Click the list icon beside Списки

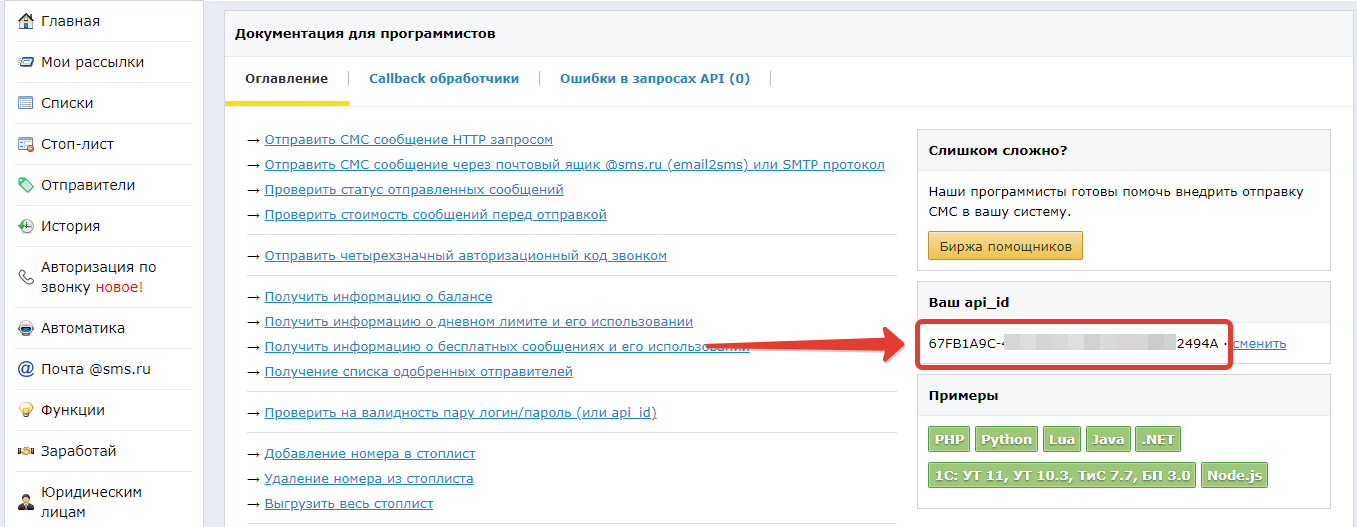[26, 103]
